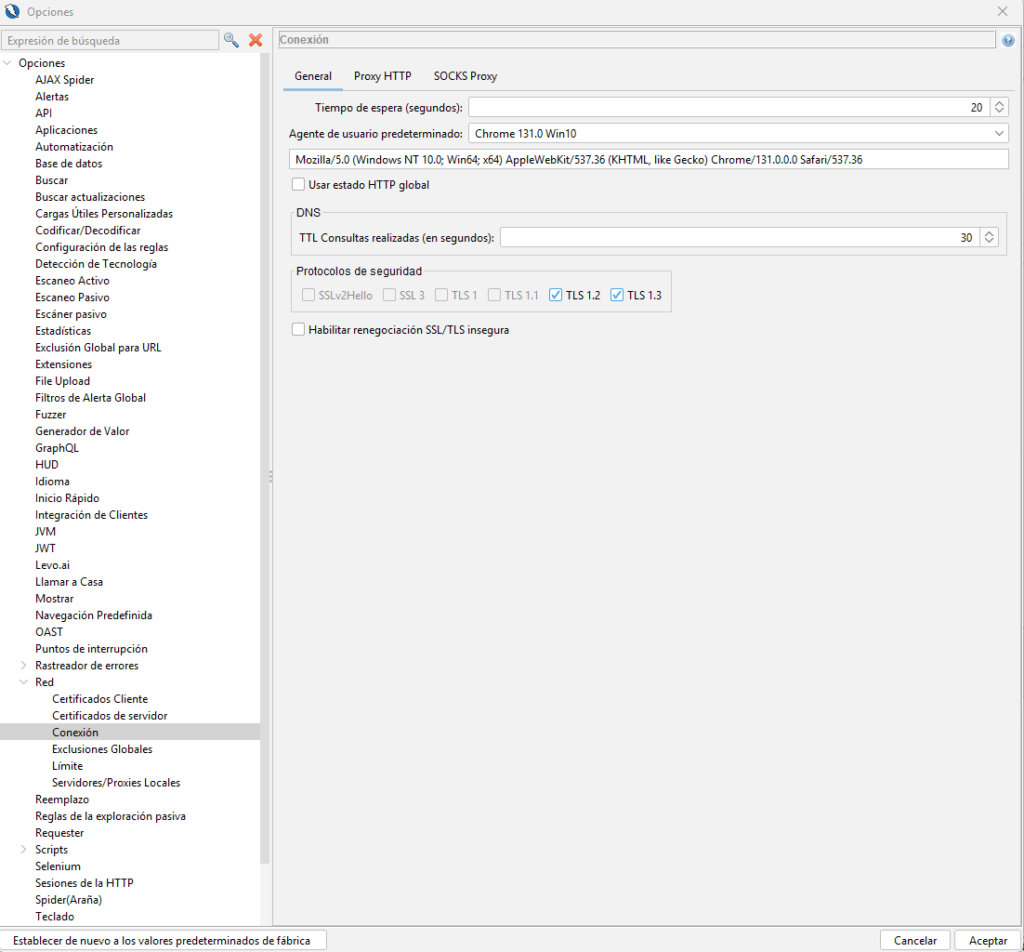Uncheck the TLS 1.2 protocol checkbox

[x=557, y=295]
